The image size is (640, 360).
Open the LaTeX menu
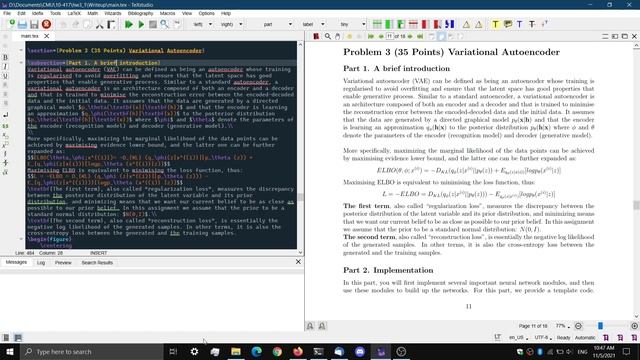pyautogui.click(x=74, y=13)
